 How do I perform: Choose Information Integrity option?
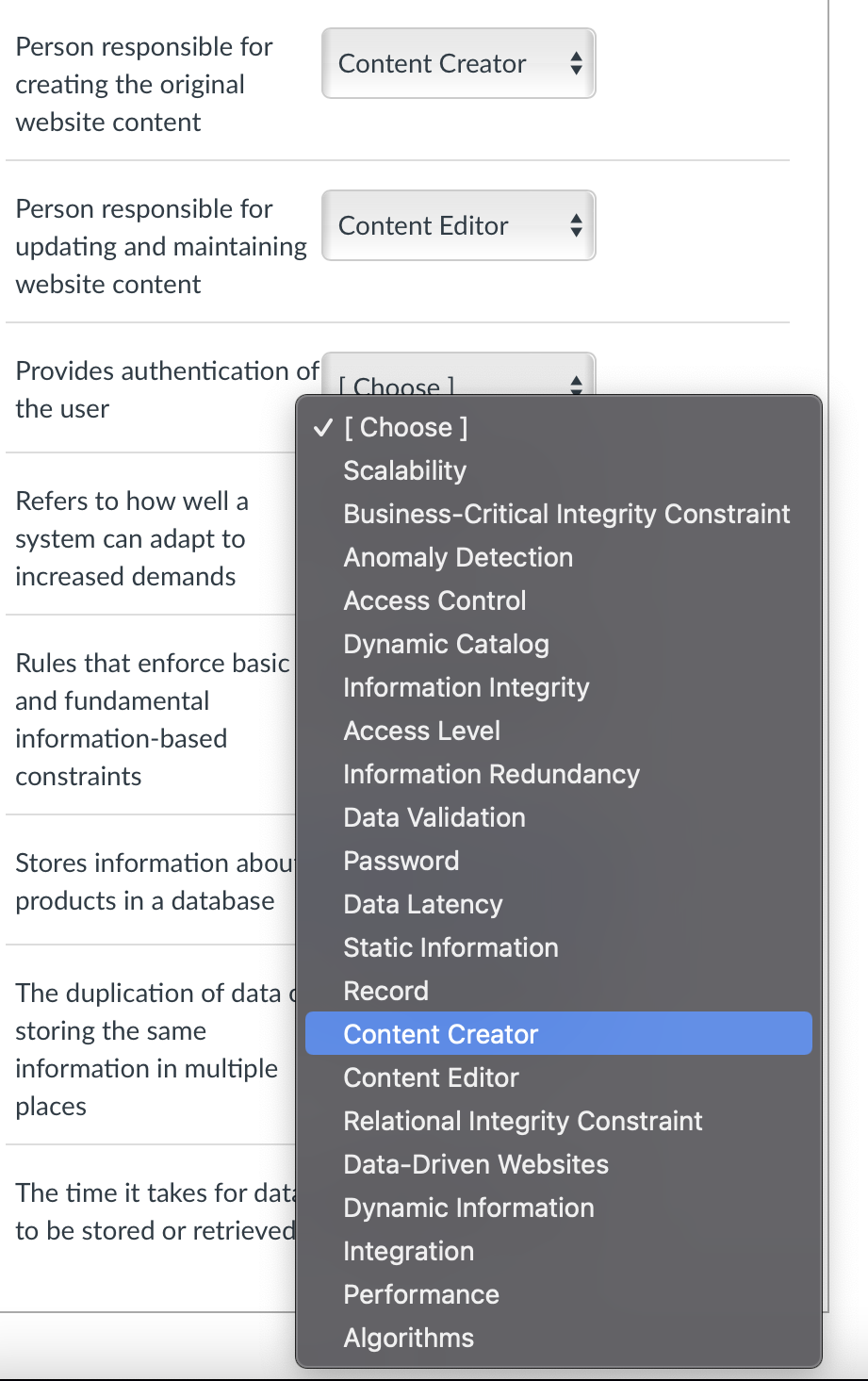point(466,687)
